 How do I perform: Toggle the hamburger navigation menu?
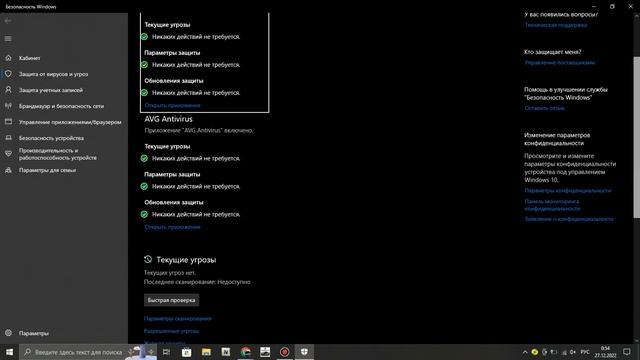click(8, 39)
